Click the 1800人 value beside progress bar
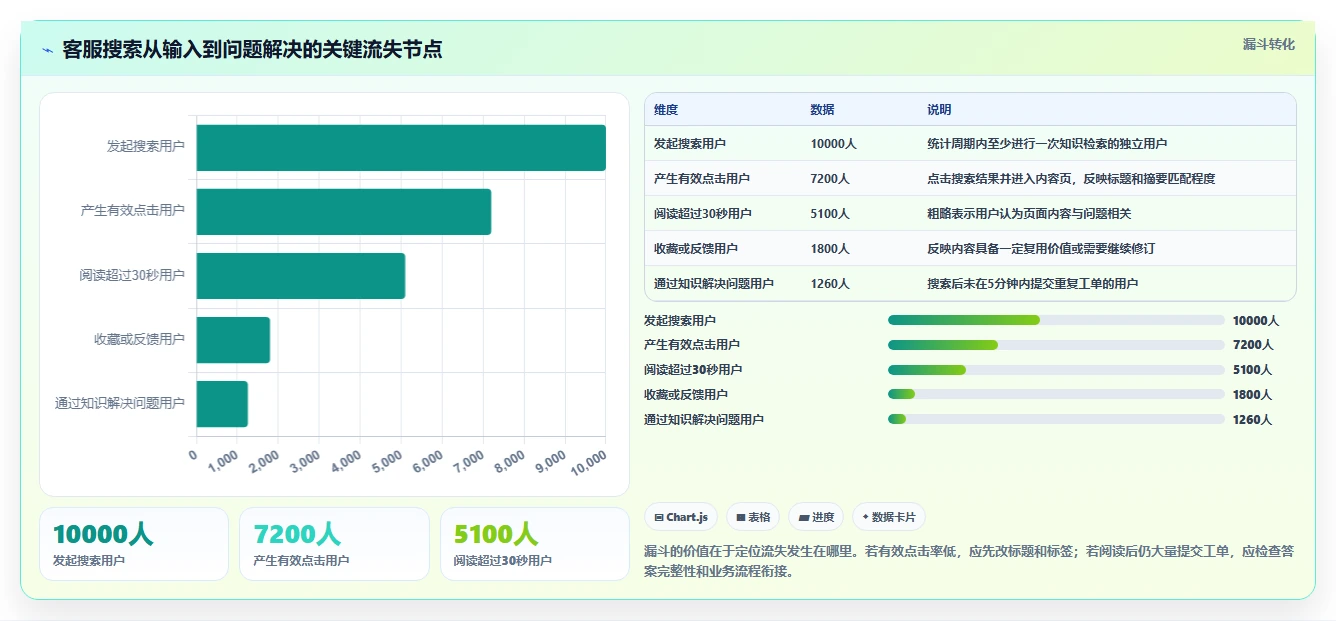 point(1252,395)
